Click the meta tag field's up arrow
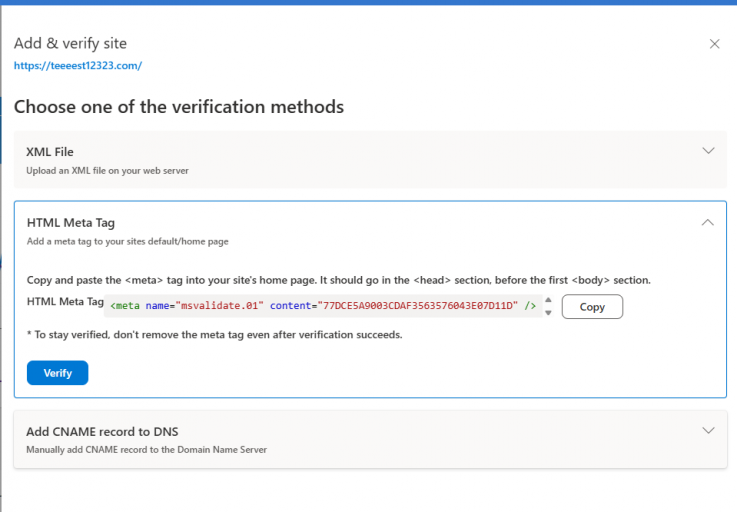Image resolution: width=737 pixels, height=512 pixels. pyautogui.click(x=548, y=300)
